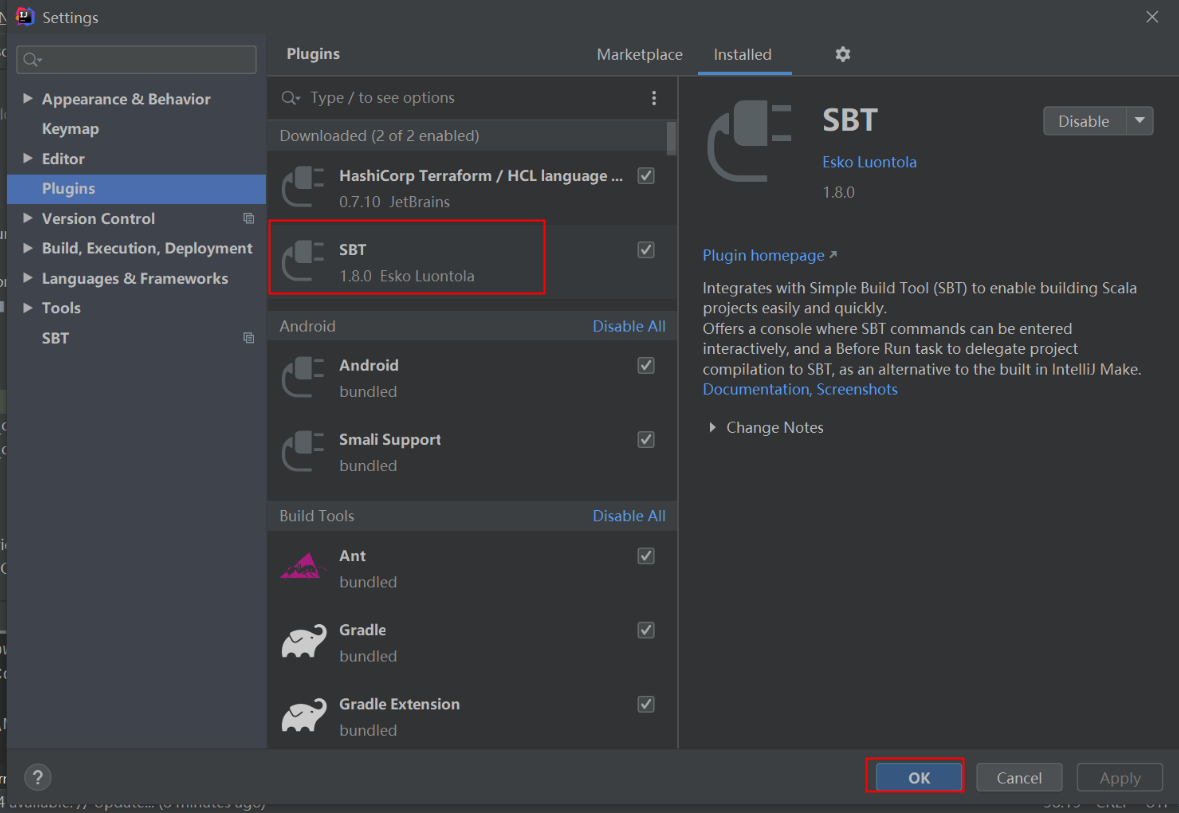Click the IntelliJ logo in title bar

(x=25, y=16)
